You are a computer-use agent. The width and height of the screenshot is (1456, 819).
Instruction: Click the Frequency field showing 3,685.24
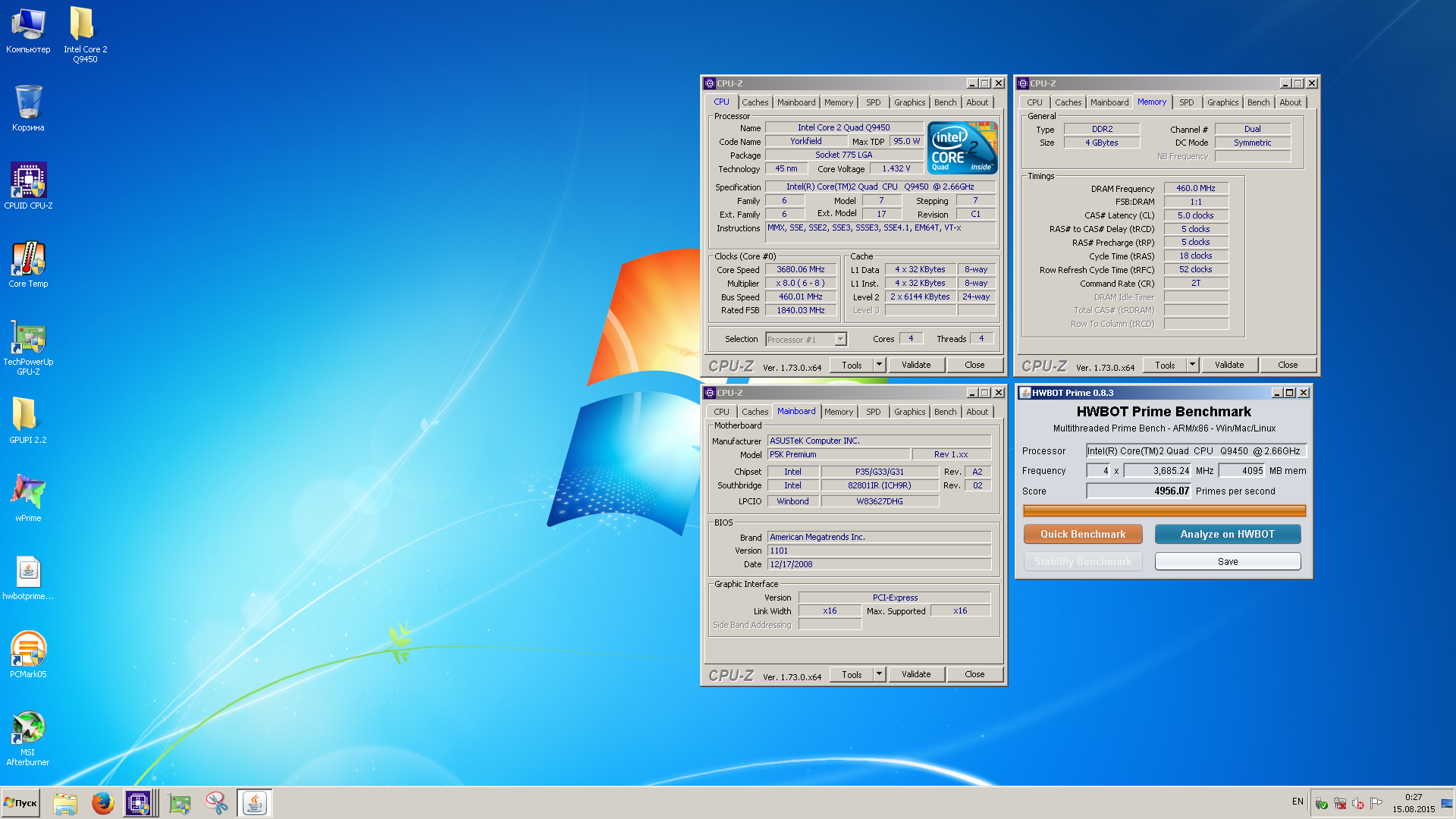(x=1157, y=470)
